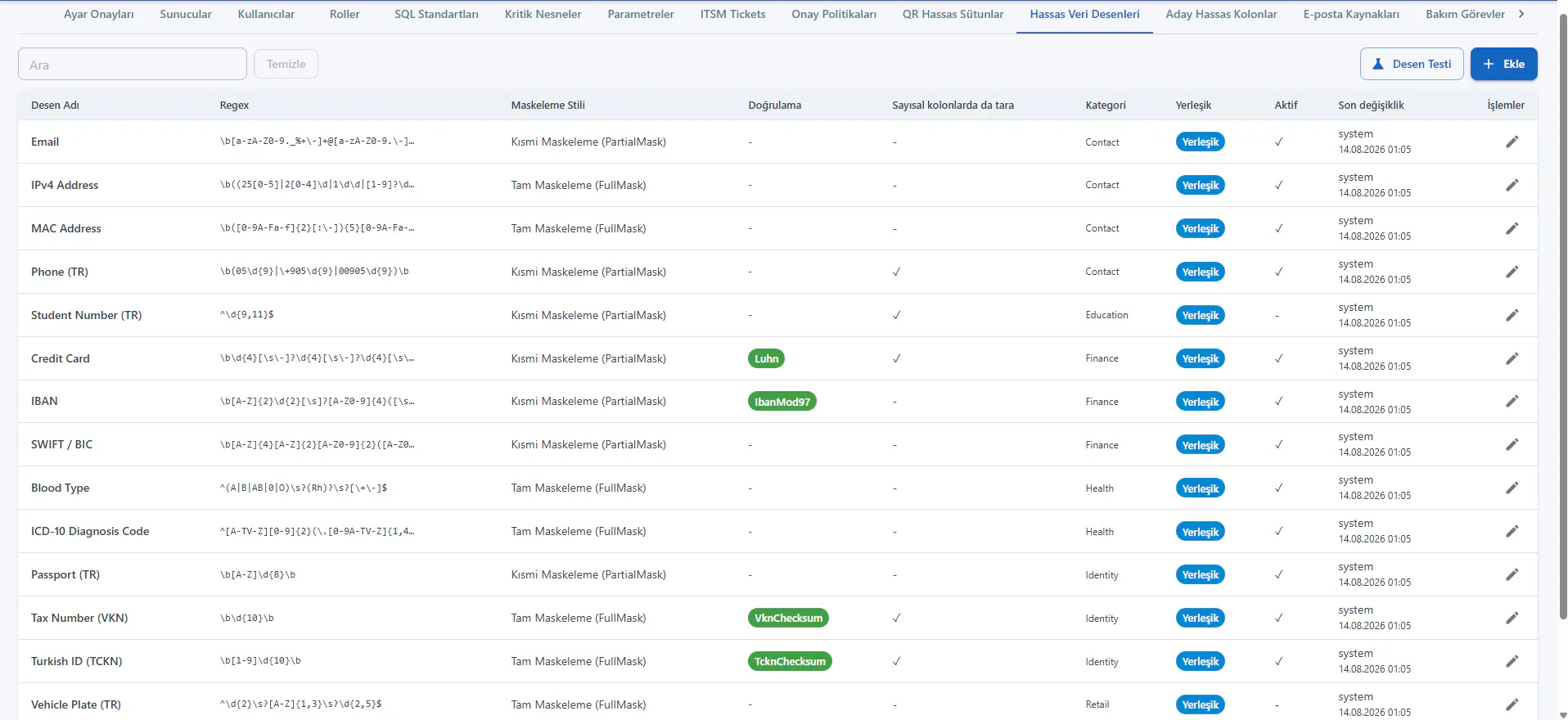Screen dimensions: 1568x720
Task: Select the Turkish ID (TCKN) name
Action: (x=76, y=661)
